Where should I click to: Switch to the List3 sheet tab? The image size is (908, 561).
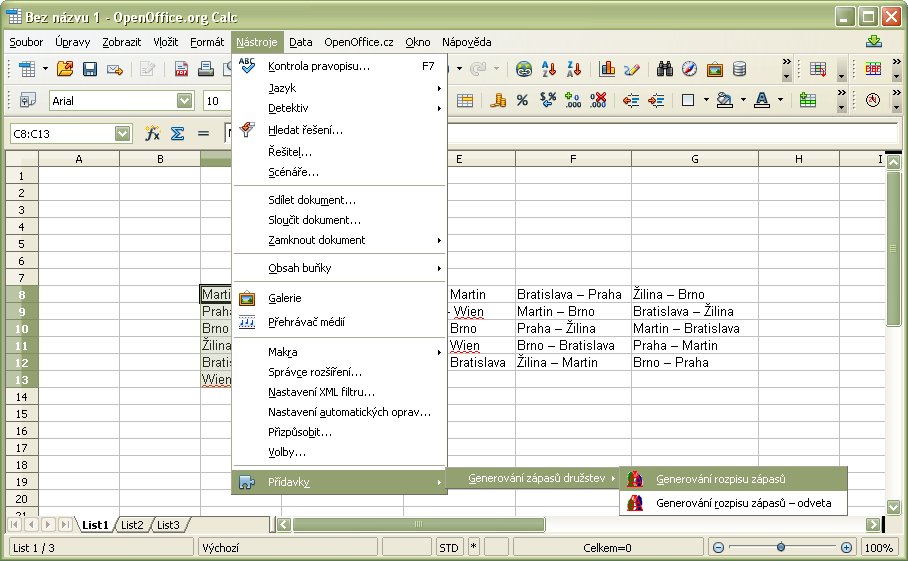click(x=168, y=525)
